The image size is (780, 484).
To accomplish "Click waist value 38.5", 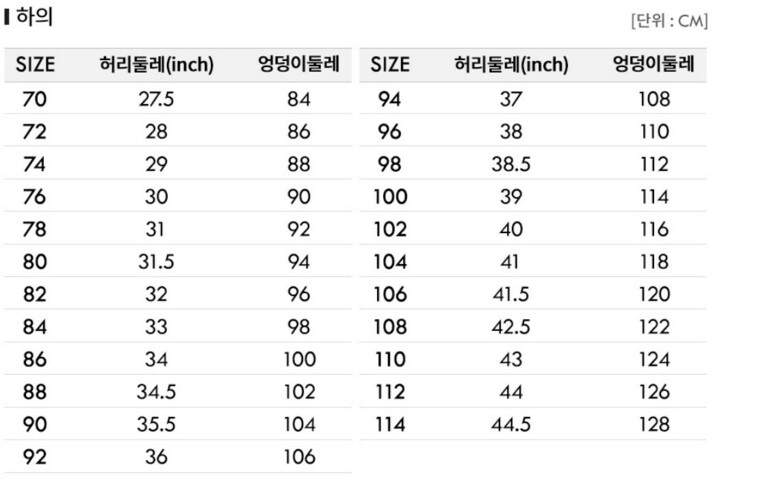I will click(x=511, y=164).
